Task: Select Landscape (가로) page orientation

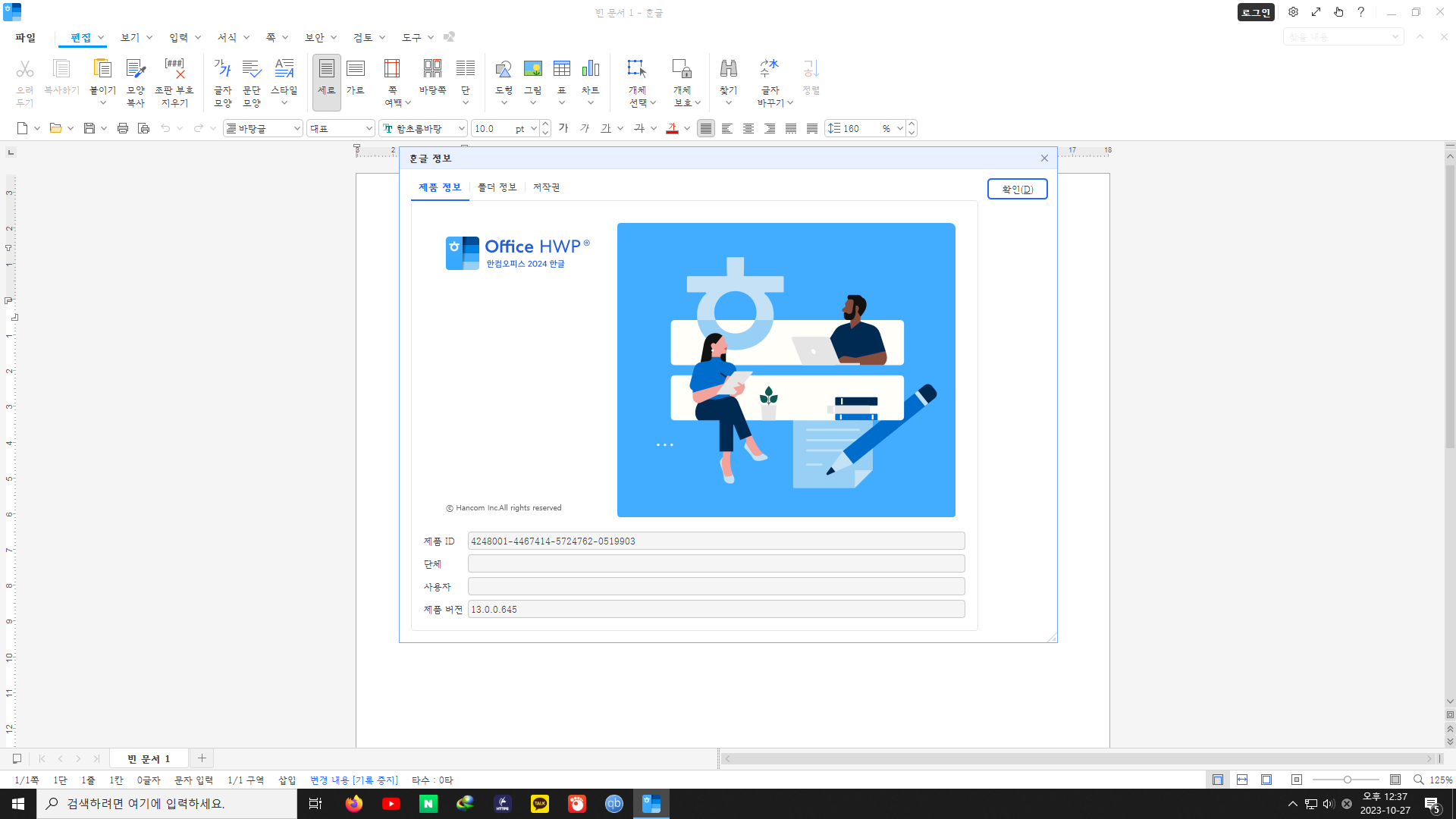Action: point(356,77)
